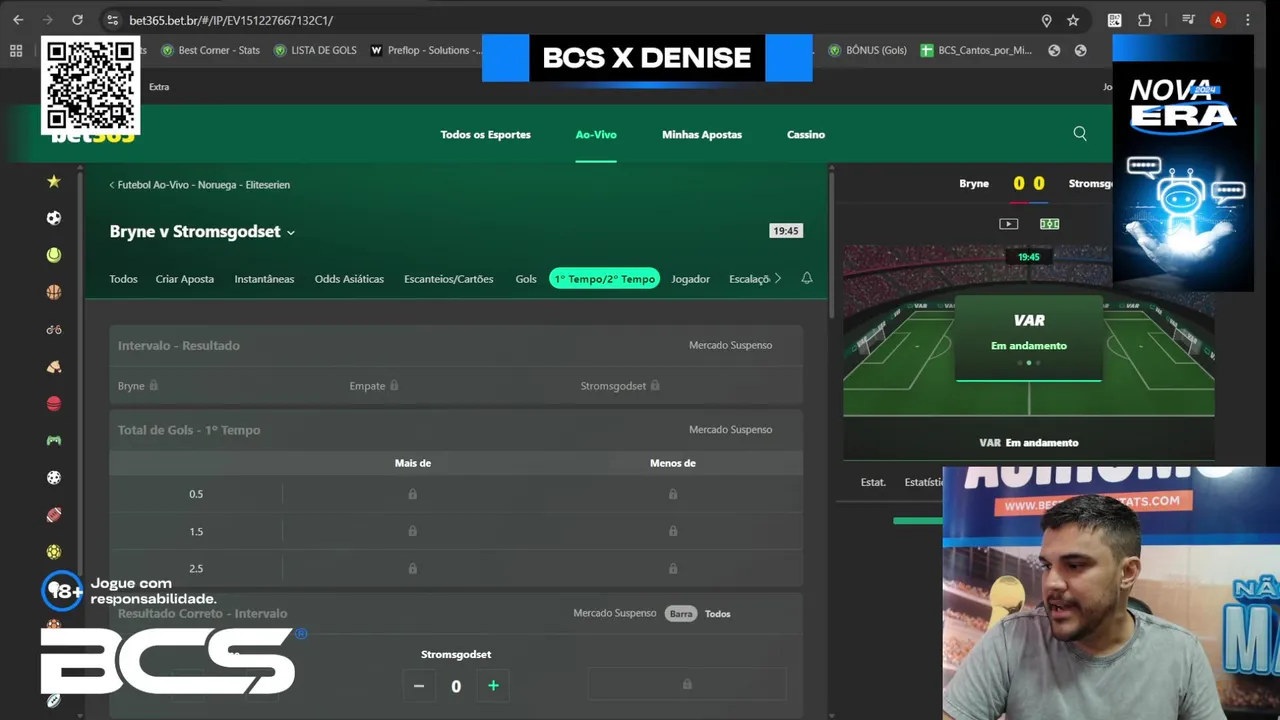Collapse the Total de Gols - 1º Tempo market
1280x720 pixels.
(456, 429)
